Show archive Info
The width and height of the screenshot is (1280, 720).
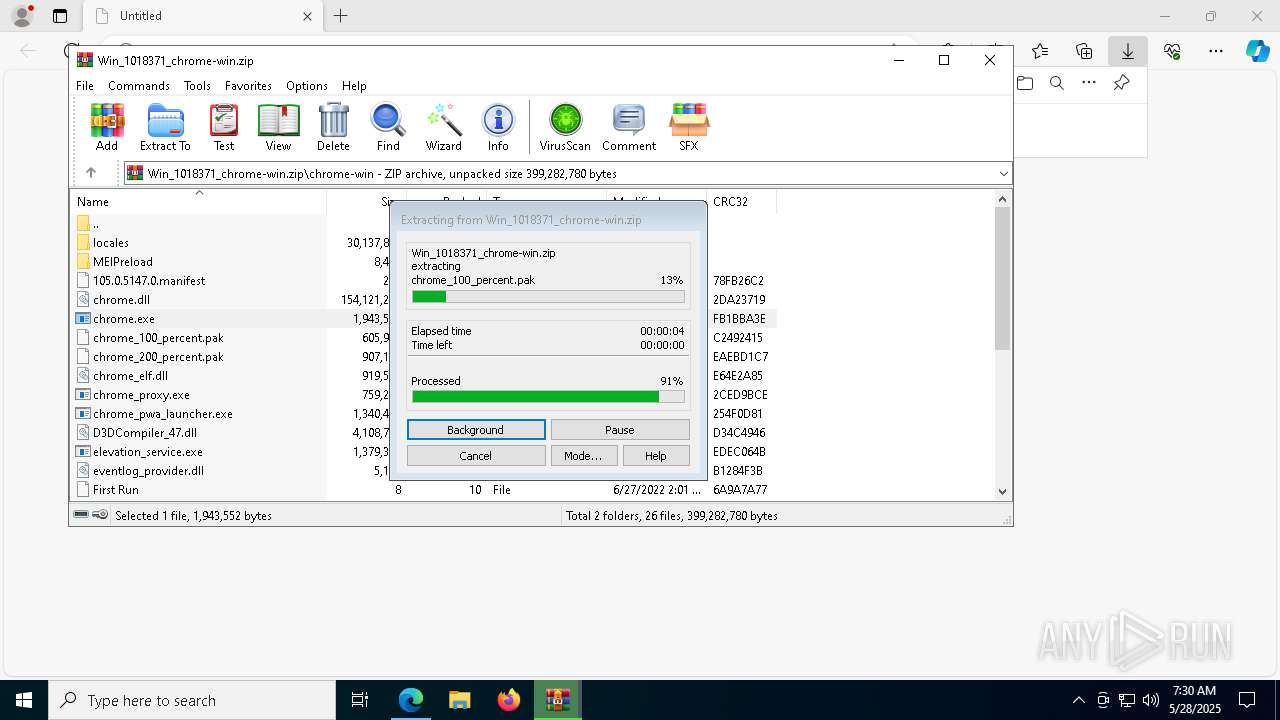(498, 127)
